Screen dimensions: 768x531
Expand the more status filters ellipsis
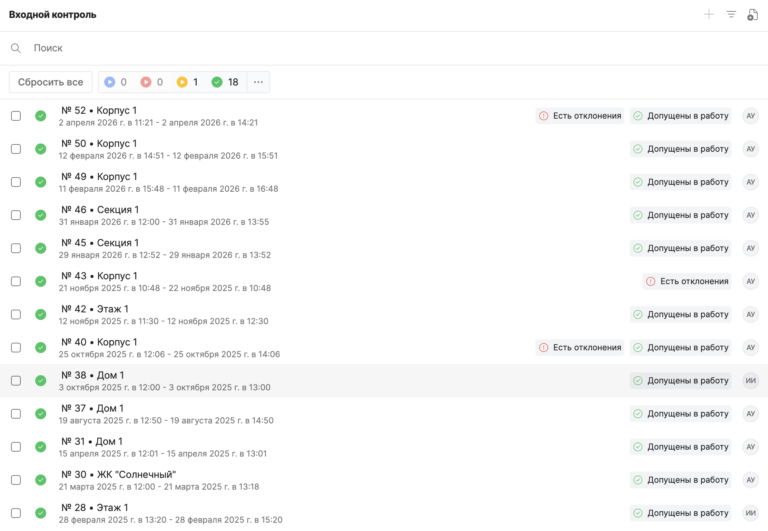pyautogui.click(x=258, y=82)
